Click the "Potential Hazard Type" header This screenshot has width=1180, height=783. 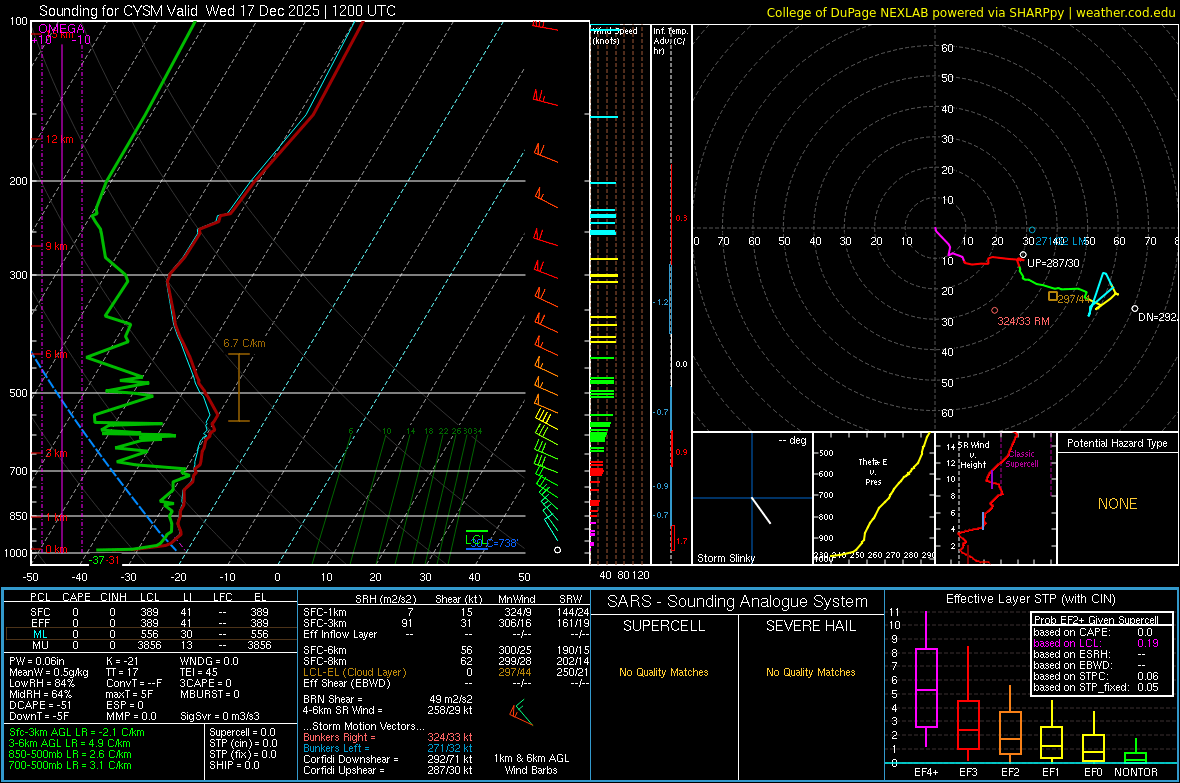[x=1117, y=443]
